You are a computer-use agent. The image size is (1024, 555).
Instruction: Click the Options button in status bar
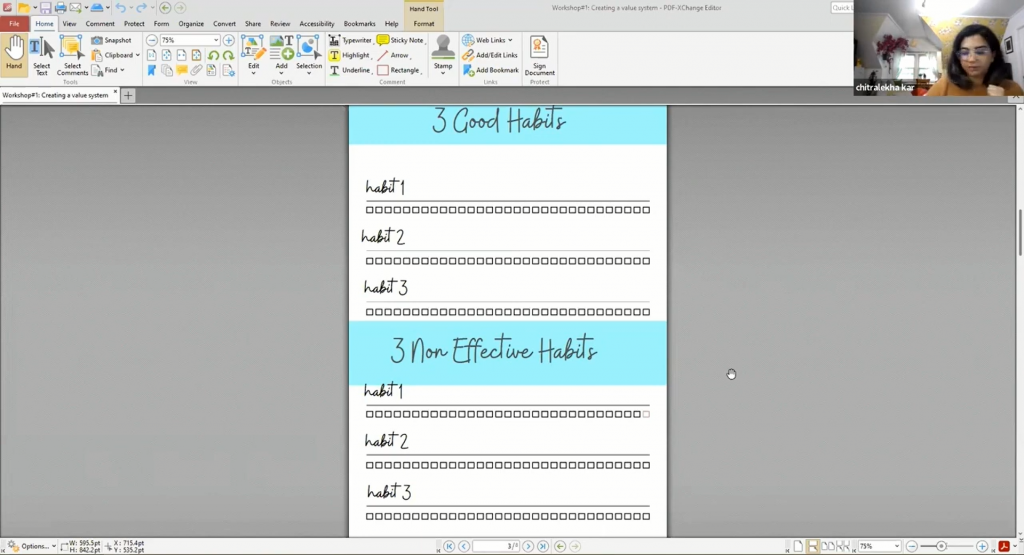point(30,546)
